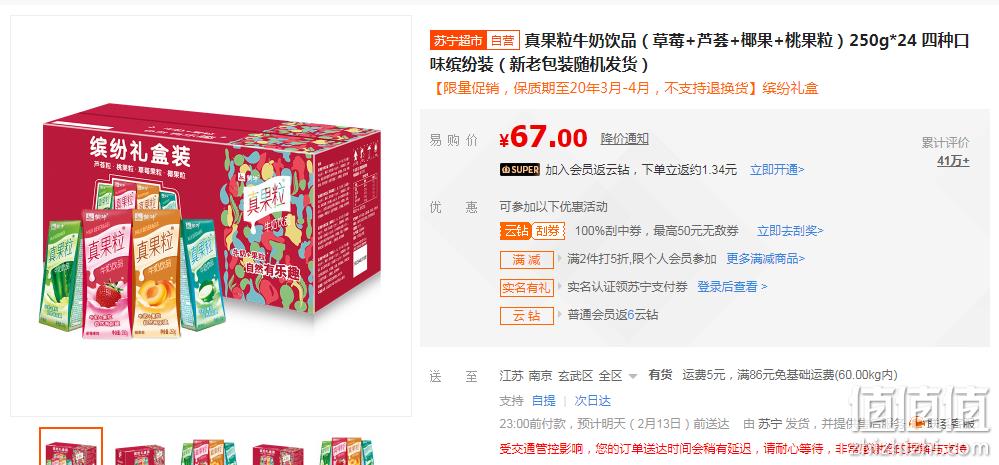View the 41万+ cumulative reviews
Image resolution: width=999 pixels, height=465 pixels.
[952, 161]
